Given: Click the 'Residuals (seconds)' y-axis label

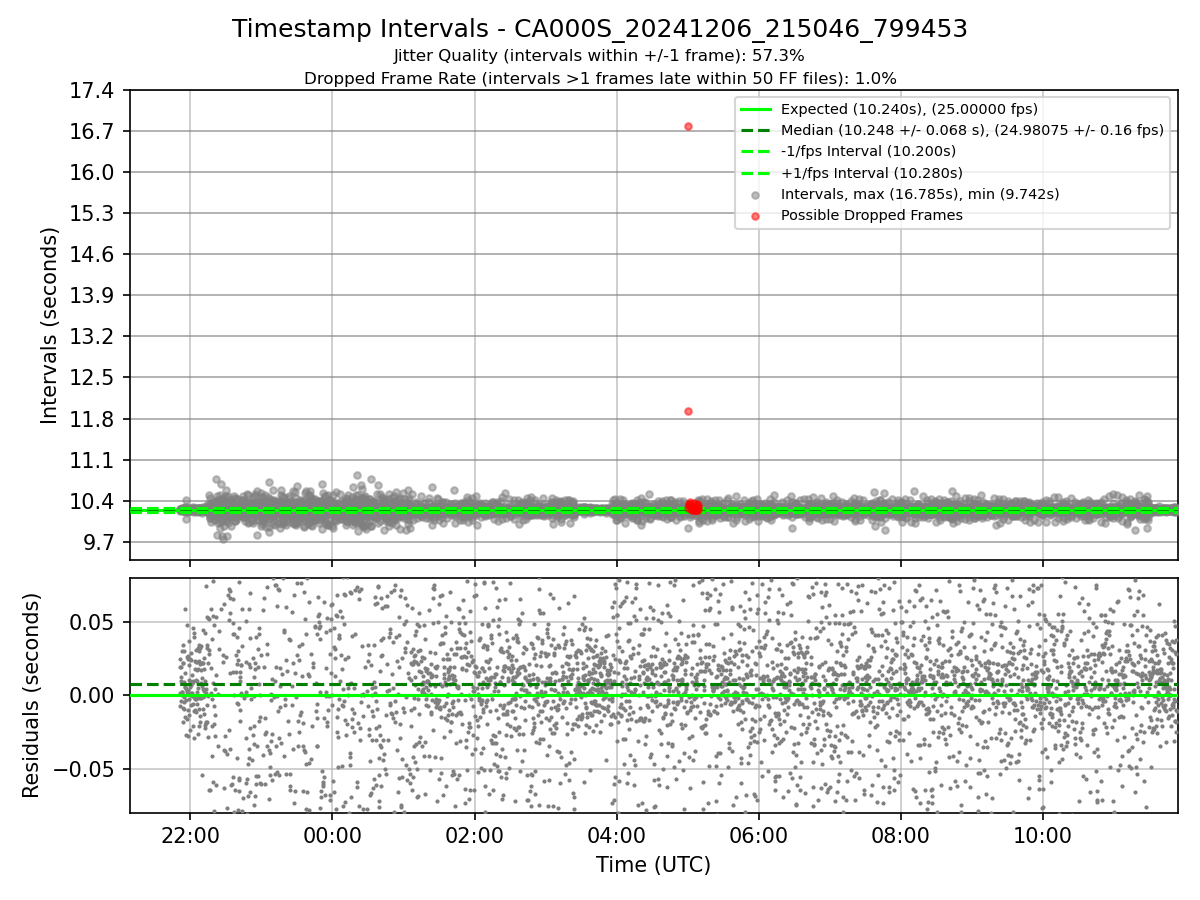Looking at the screenshot, I should pyautogui.click(x=32, y=695).
